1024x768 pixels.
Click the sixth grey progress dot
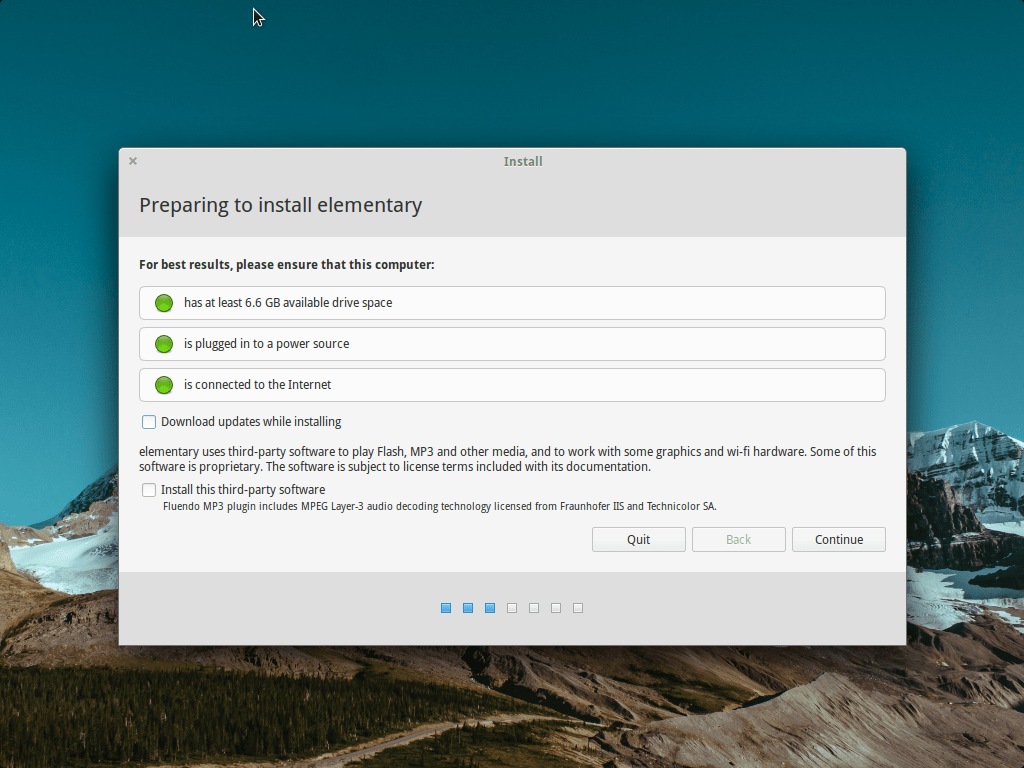point(555,607)
